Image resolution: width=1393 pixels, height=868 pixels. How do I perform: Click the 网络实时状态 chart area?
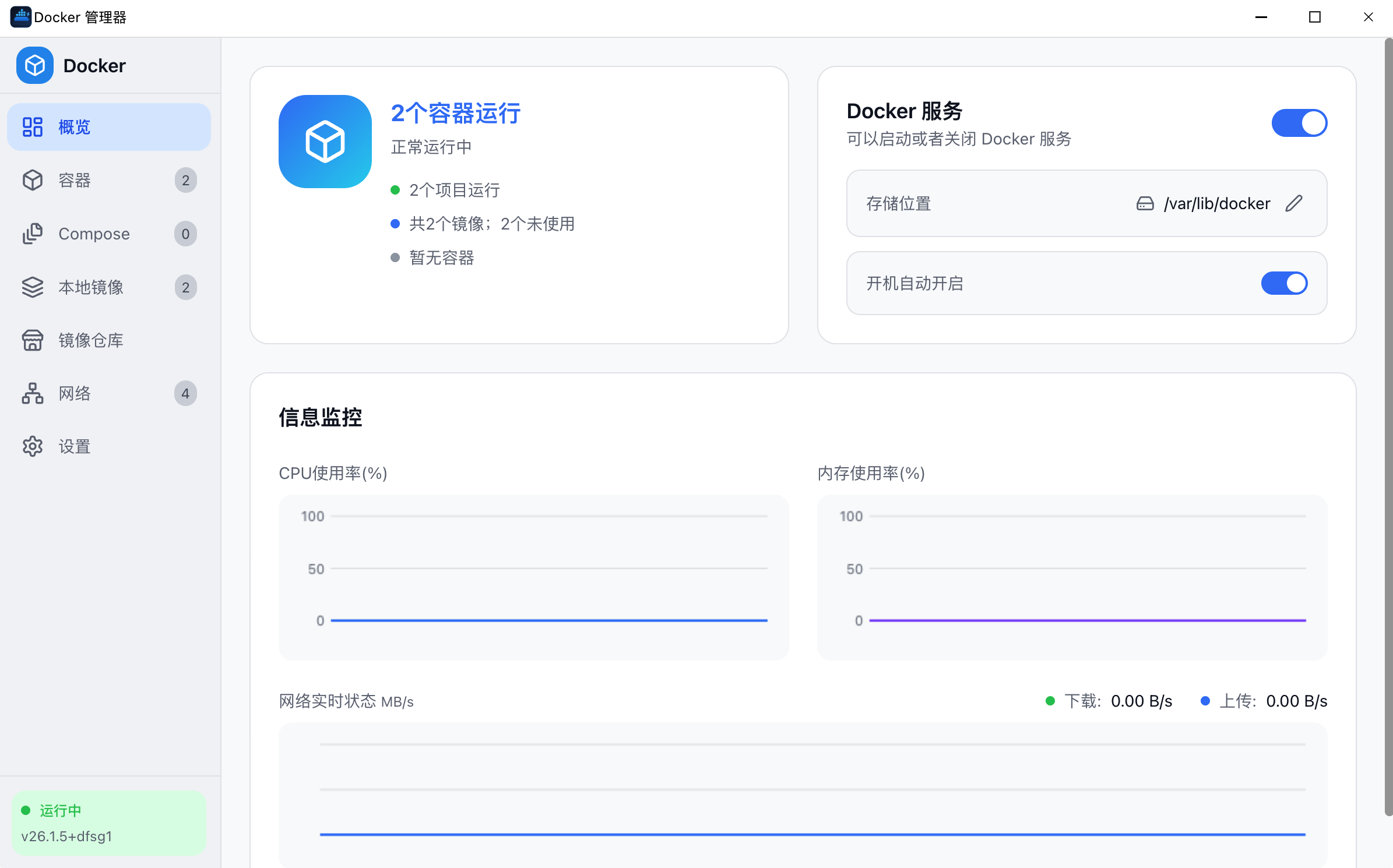click(x=803, y=795)
